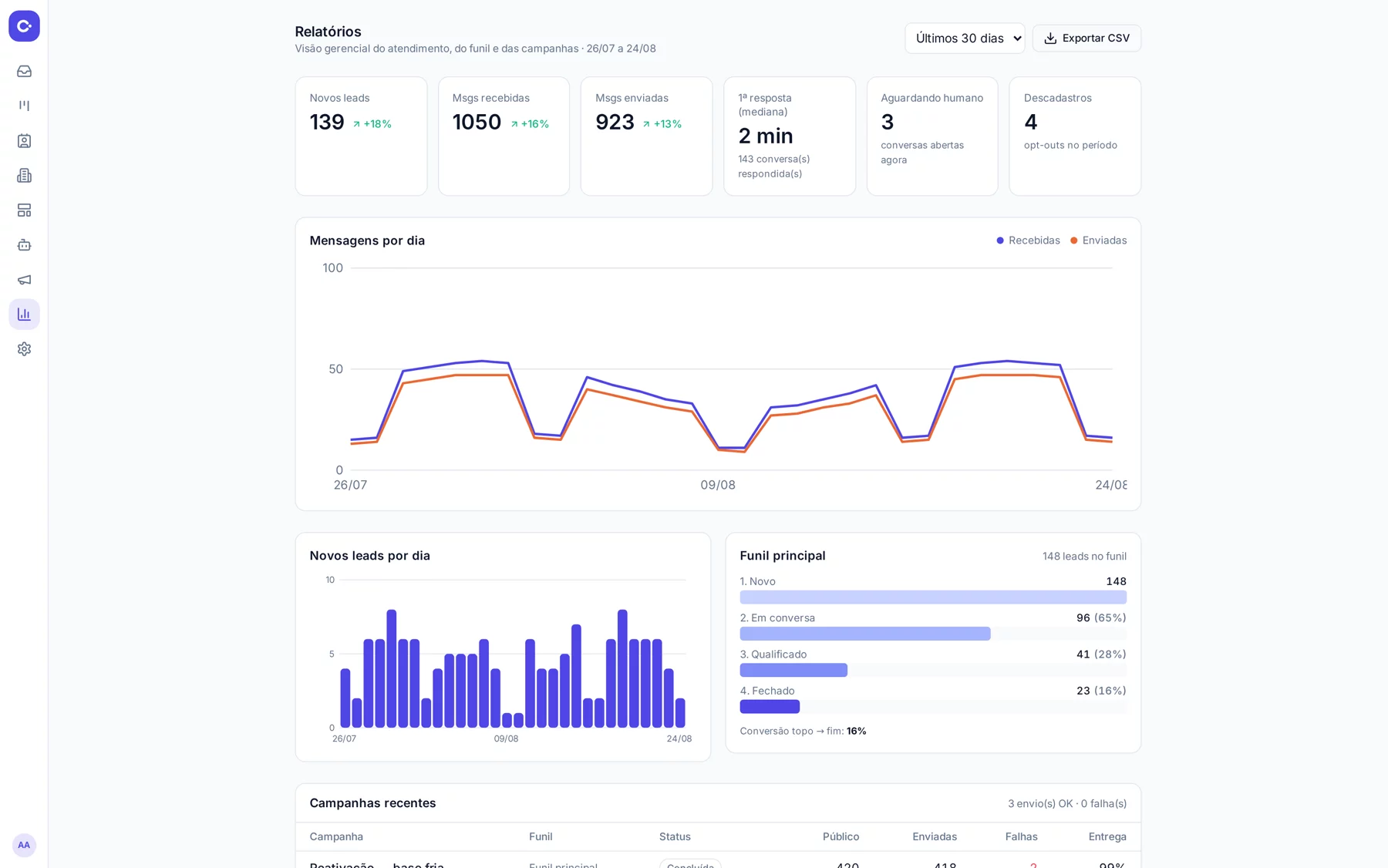
Task: Click the app logo in sidebar
Action: (24, 26)
